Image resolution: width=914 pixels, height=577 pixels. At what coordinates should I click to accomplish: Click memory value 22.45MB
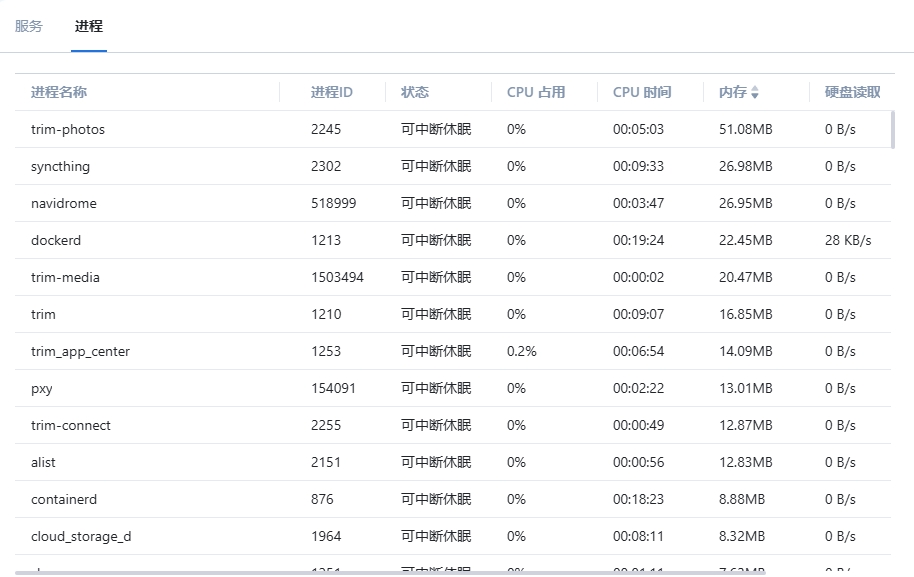tap(746, 240)
